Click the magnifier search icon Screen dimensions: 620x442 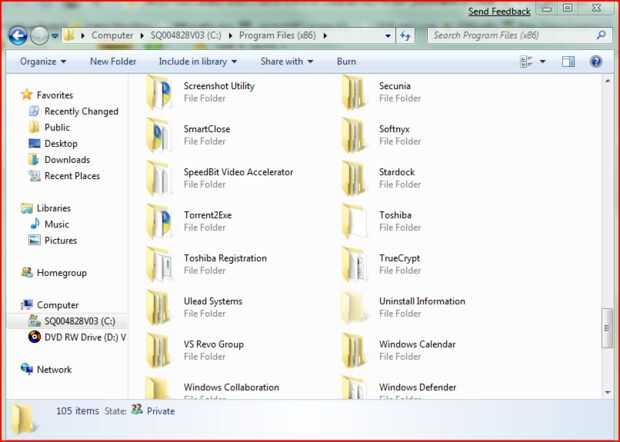coord(601,35)
